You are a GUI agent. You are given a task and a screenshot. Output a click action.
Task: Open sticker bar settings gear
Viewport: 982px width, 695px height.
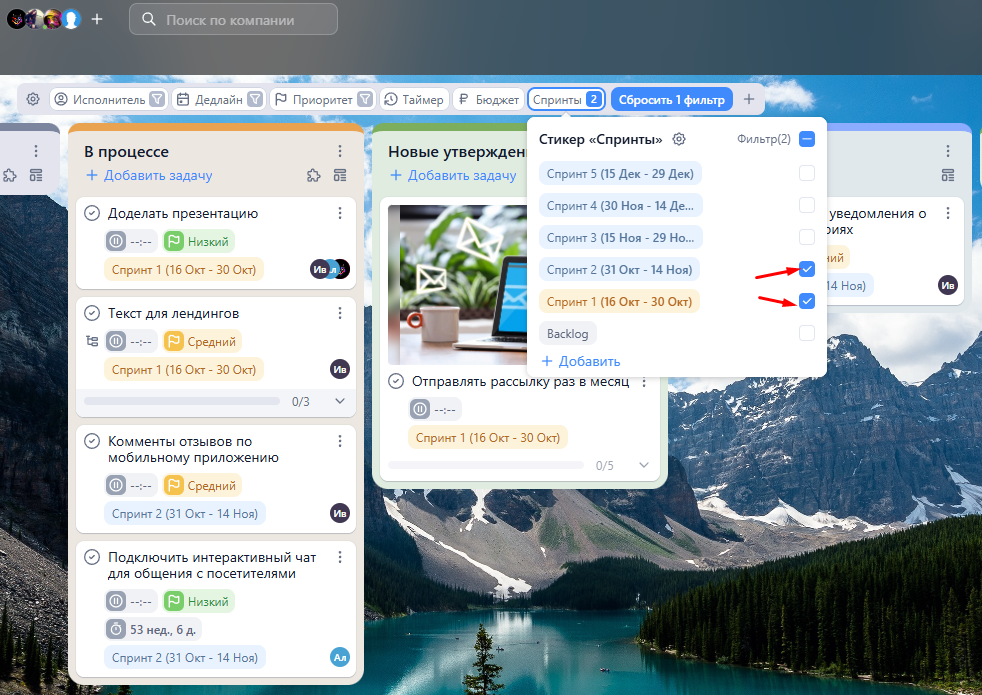(33, 99)
